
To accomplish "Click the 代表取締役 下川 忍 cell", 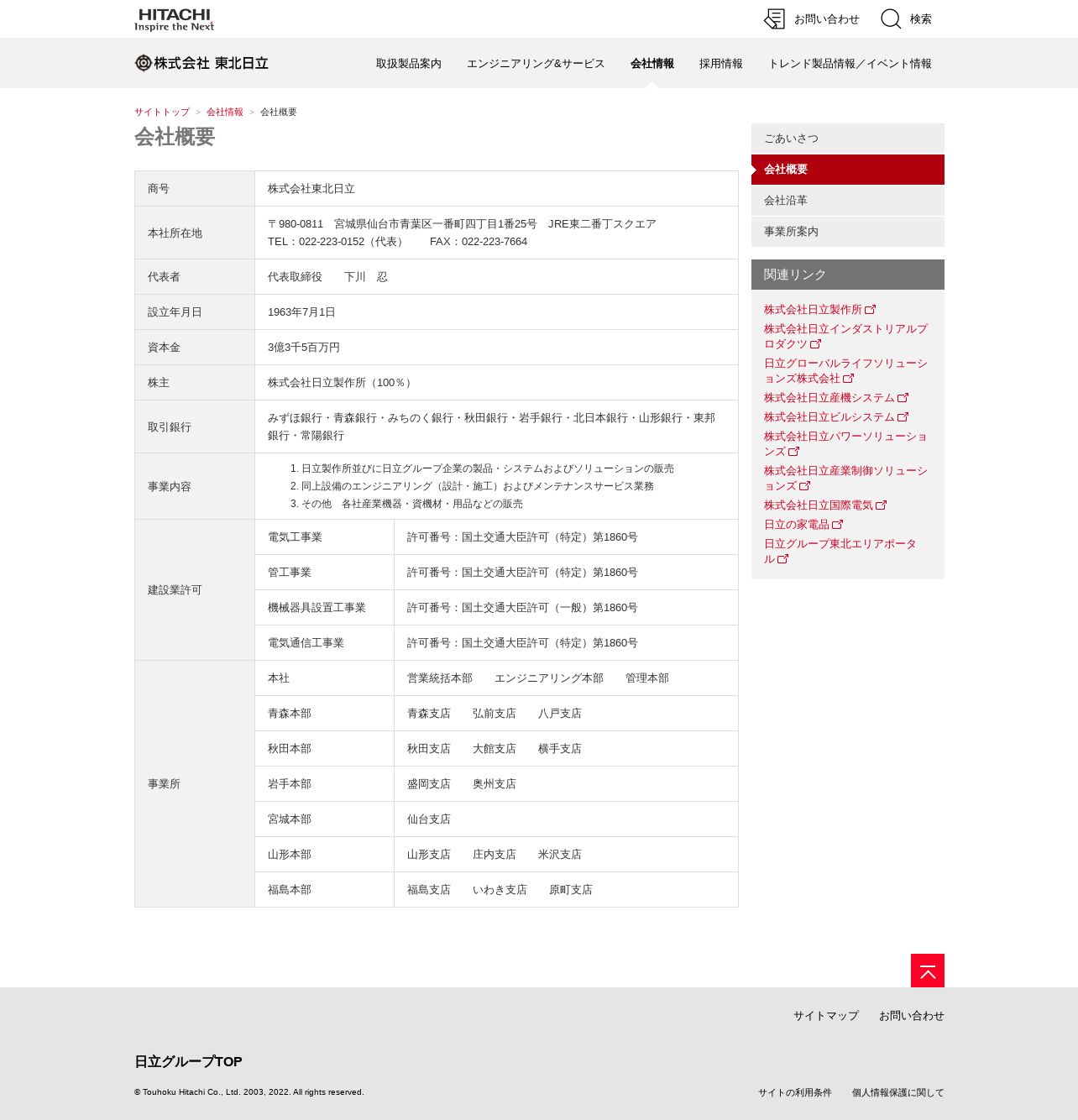I will (x=496, y=277).
